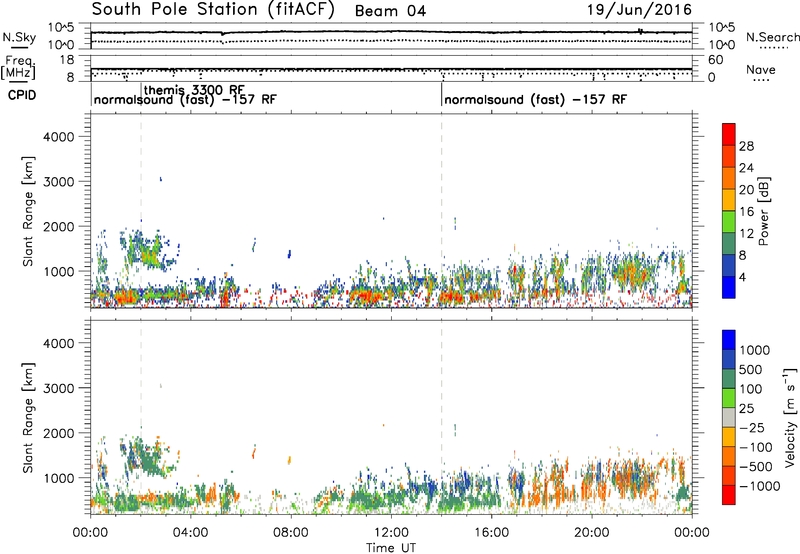Click the normalsound entry starting at 14:00
This screenshot has width=800, height=554.
pos(535,99)
